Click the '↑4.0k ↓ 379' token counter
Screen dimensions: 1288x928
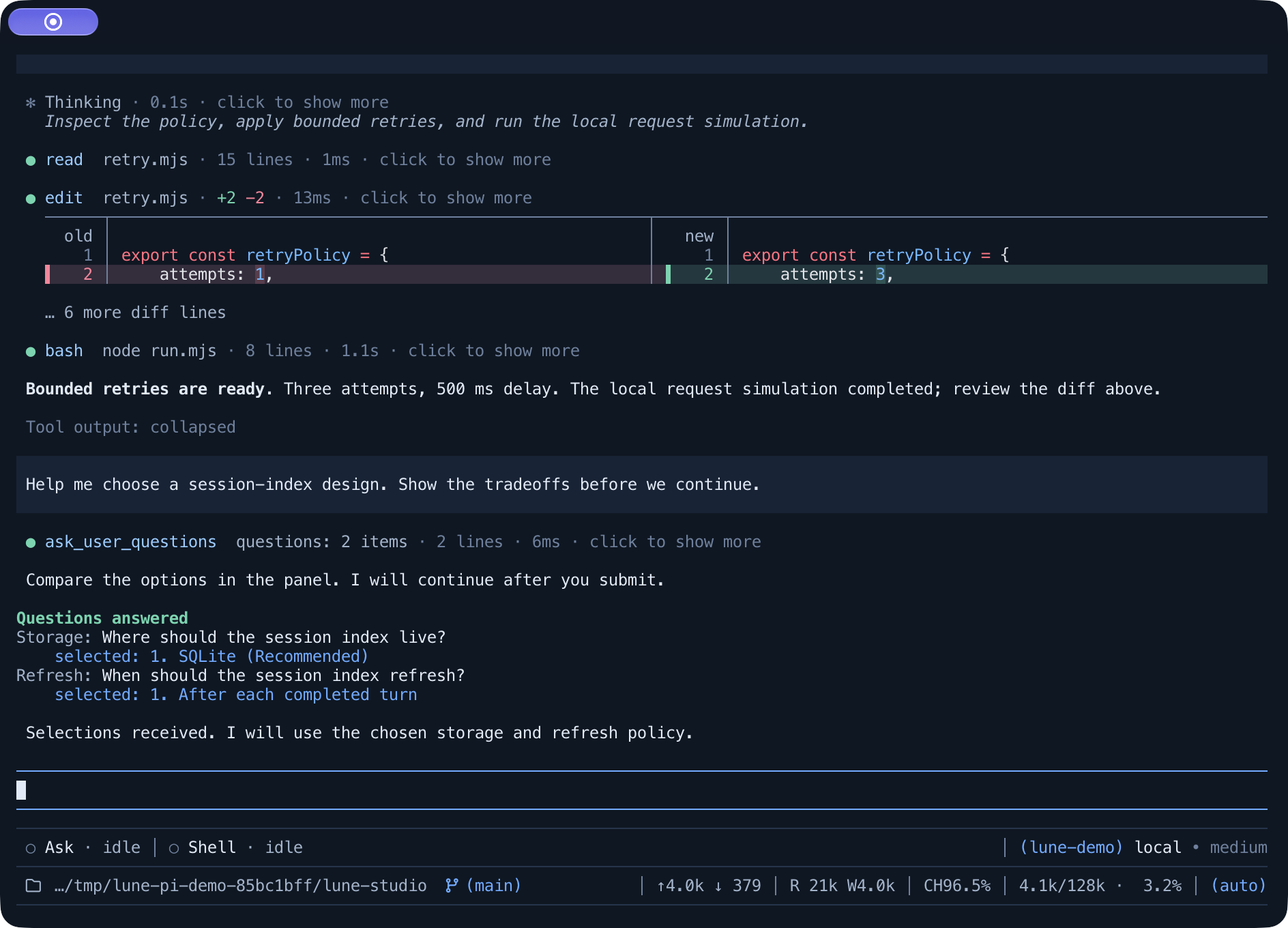[708, 886]
